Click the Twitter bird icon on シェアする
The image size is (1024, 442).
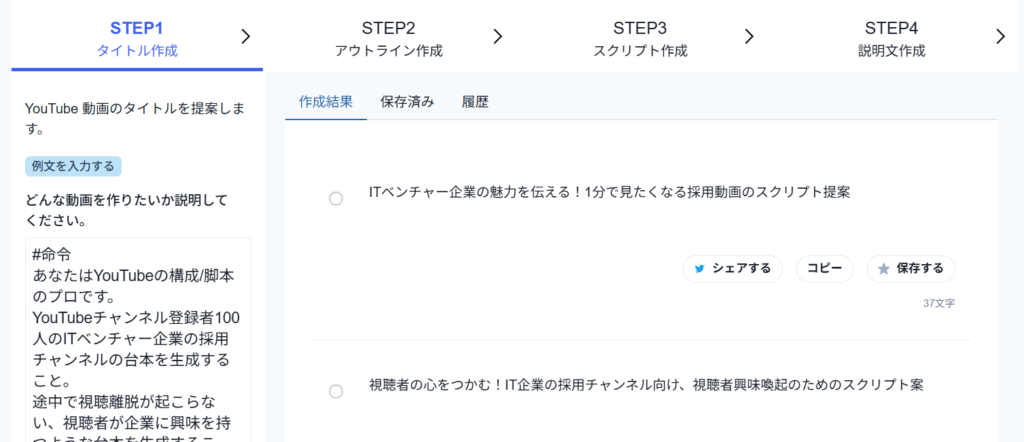[700, 269]
